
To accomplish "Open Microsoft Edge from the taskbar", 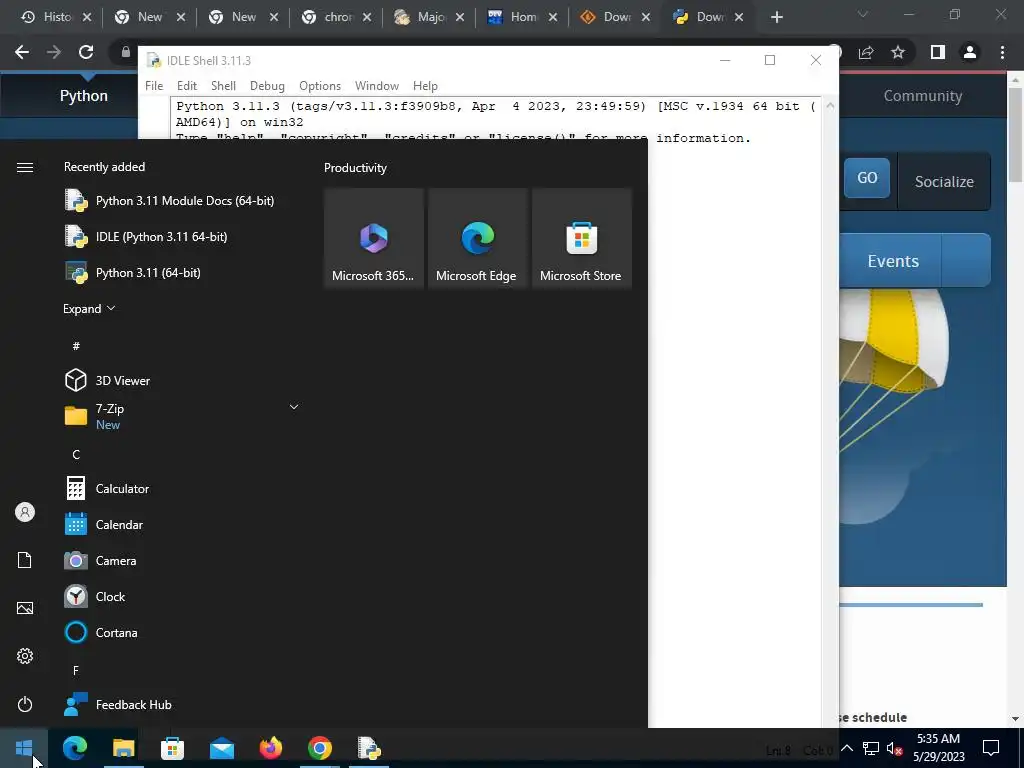I will 74,748.
